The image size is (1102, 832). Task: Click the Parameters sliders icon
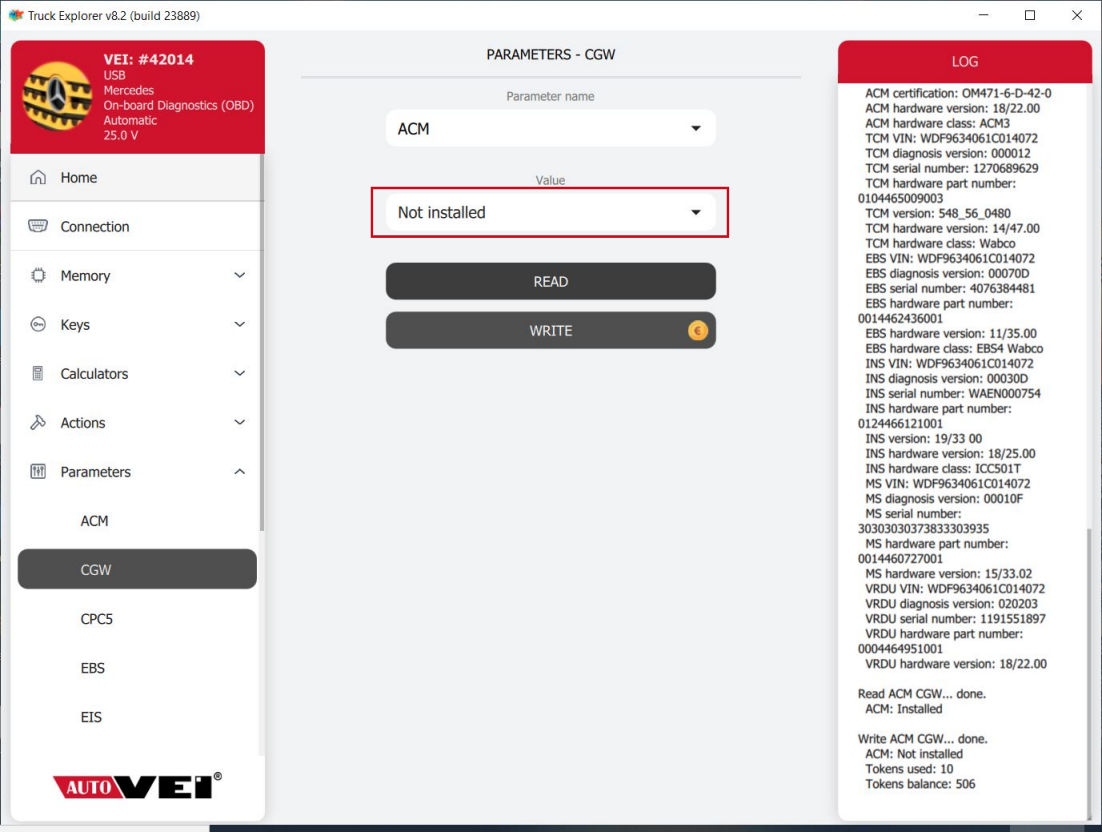point(38,472)
